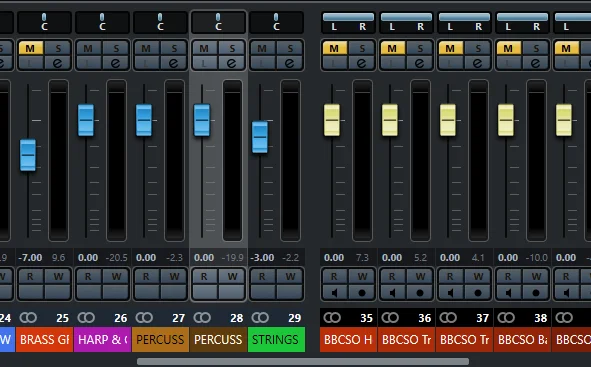591x367 pixels.
Task: Click the HARP channel 26 blue fader
Action: pyautogui.click(x=86, y=120)
